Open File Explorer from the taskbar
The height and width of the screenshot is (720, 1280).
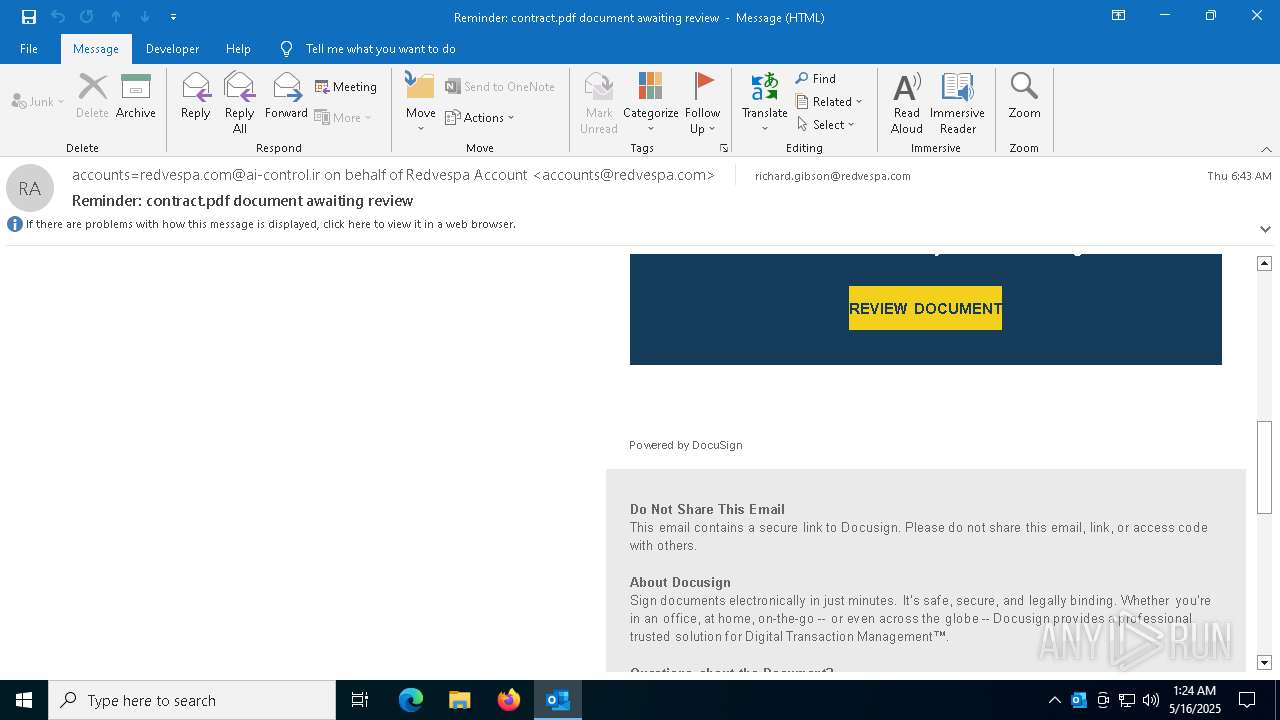tap(459, 700)
